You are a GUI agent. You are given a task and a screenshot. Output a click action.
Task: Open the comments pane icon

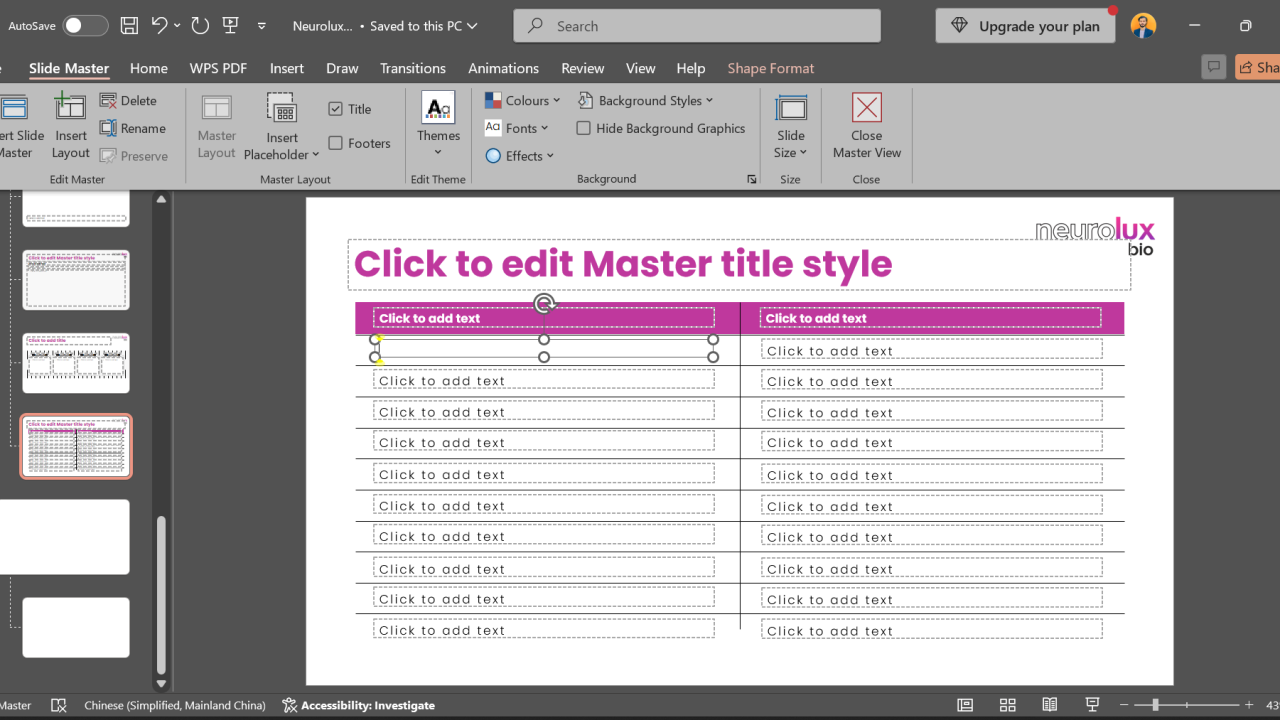pos(1214,67)
